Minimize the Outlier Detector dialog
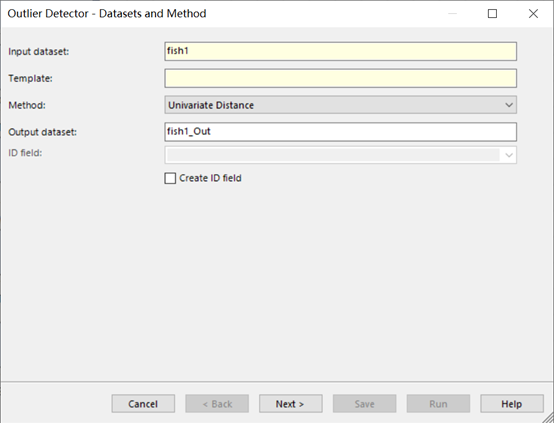 coord(452,14)
